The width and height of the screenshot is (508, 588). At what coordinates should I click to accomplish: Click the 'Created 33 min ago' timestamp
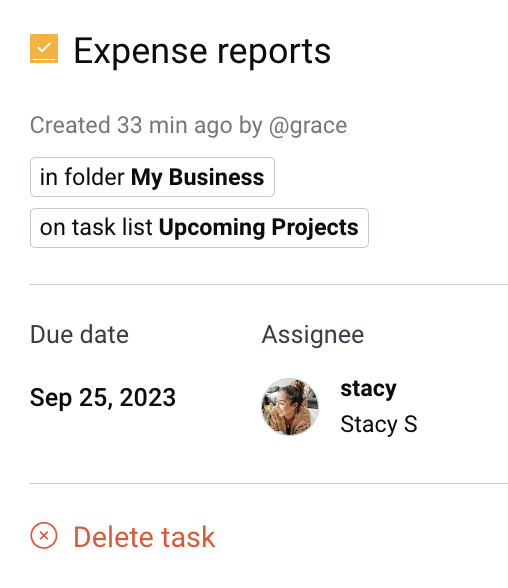[131, 125]
